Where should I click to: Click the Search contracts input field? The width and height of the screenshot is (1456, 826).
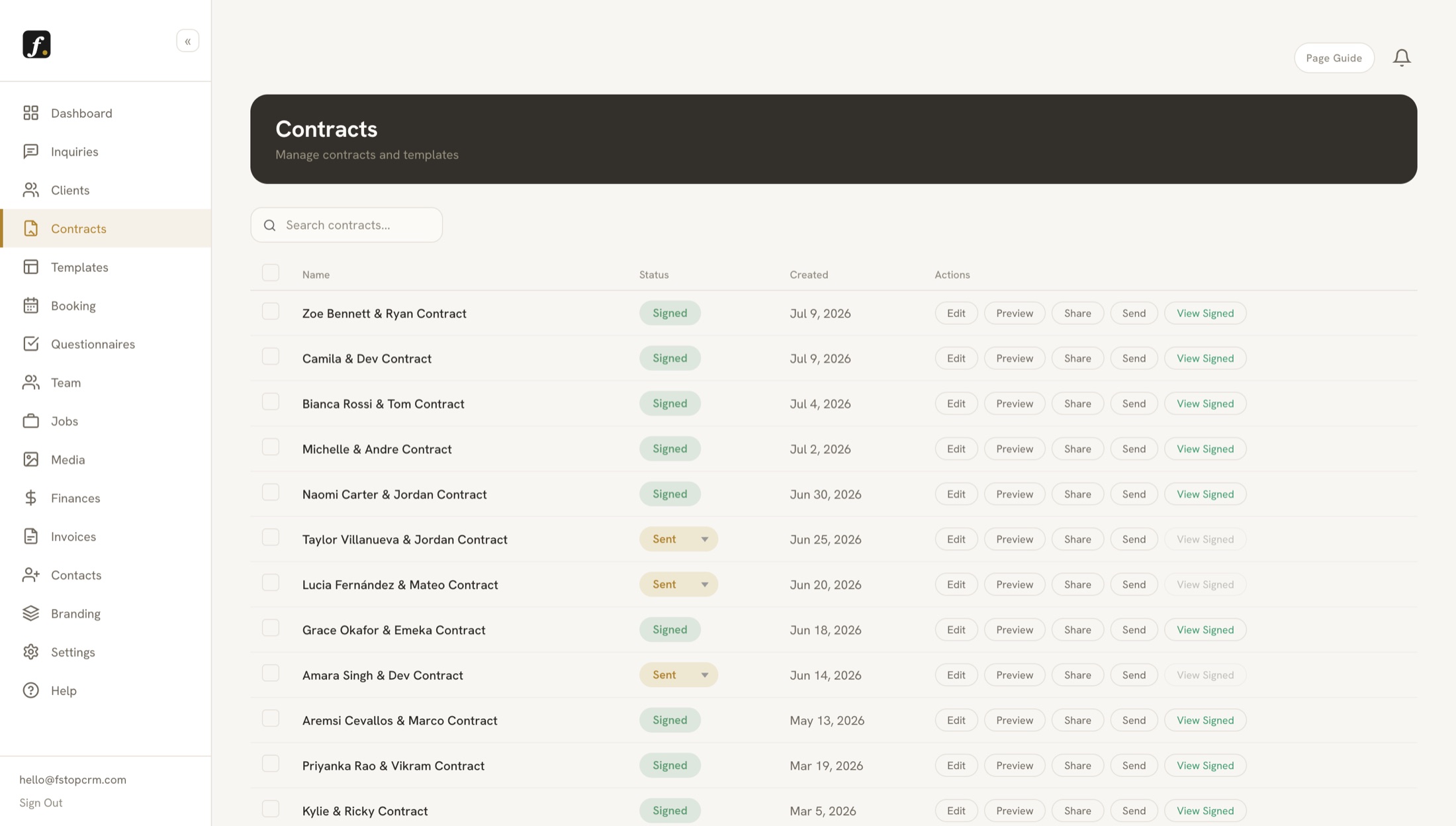(x=346, y=225)
